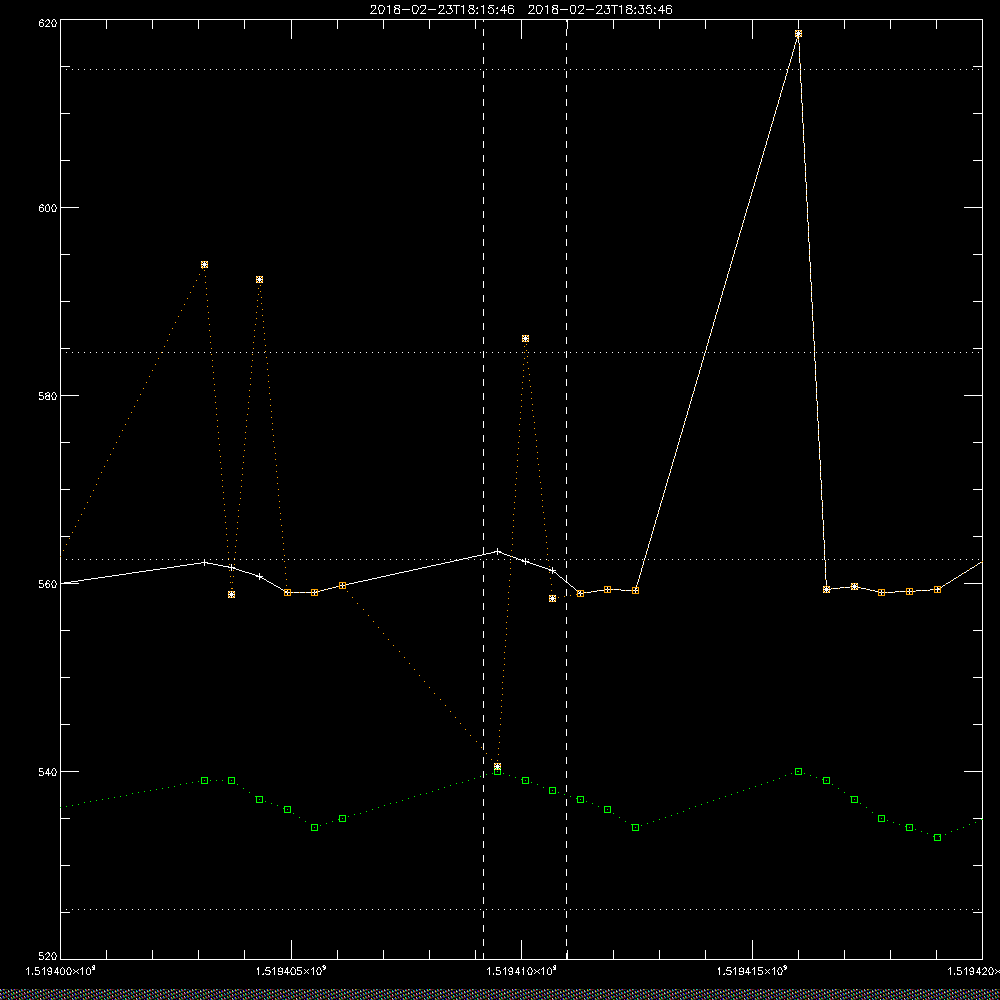This screenshot has height=1000, width=1000.
Task: Click the 620 y-axis label
Action: pos(48,23)
